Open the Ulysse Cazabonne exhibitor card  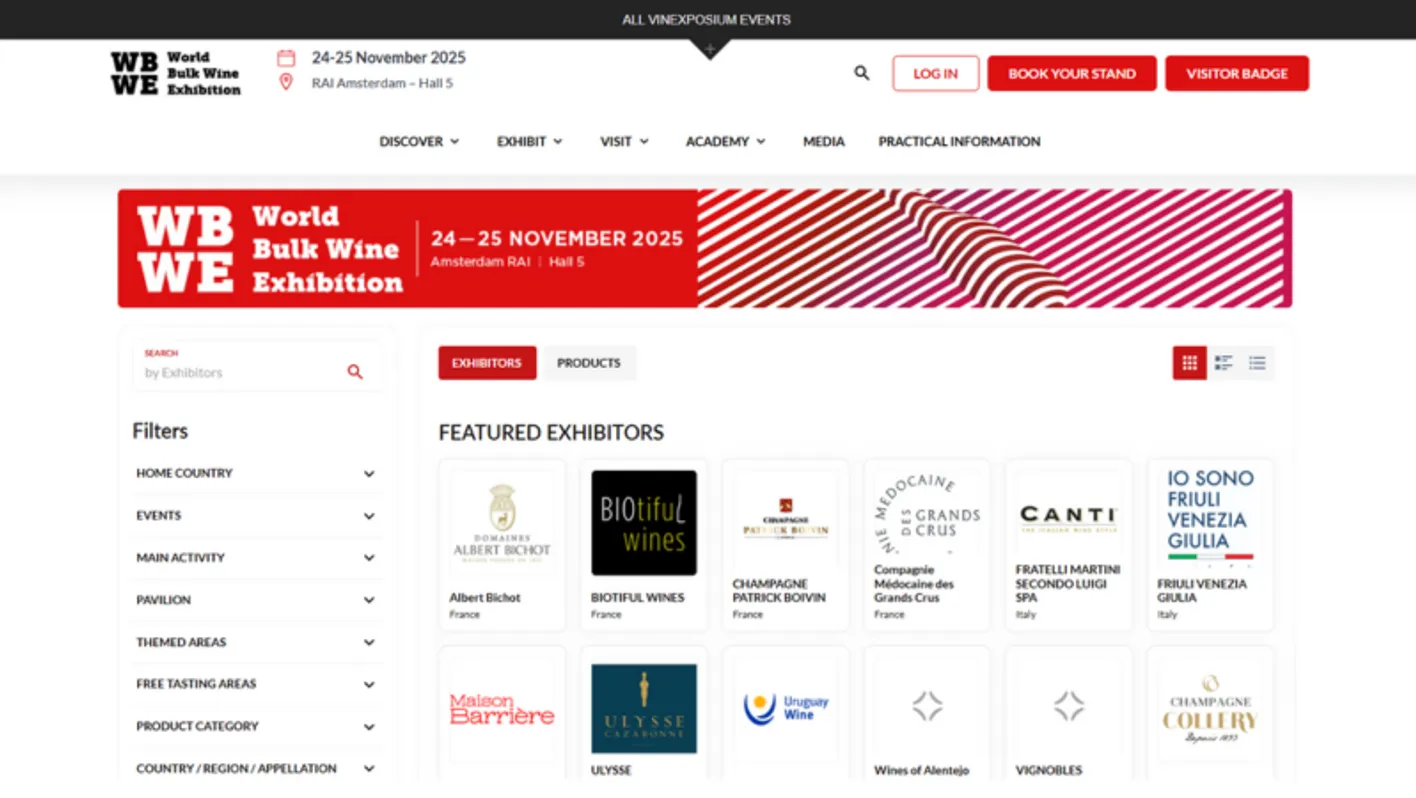[x=644, y=713]
